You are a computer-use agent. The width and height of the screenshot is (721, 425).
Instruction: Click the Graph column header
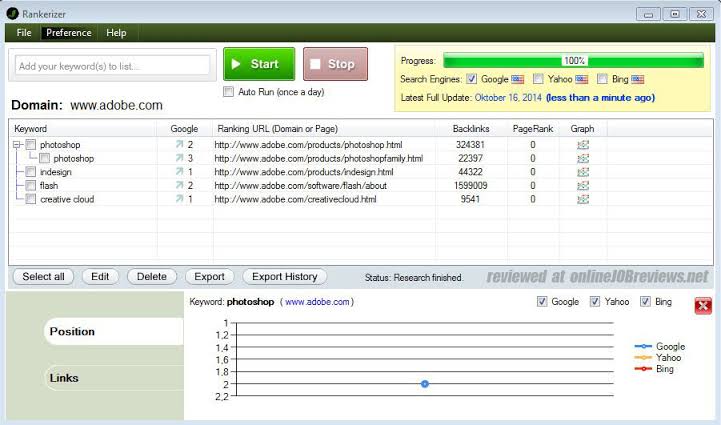point(583,129)
